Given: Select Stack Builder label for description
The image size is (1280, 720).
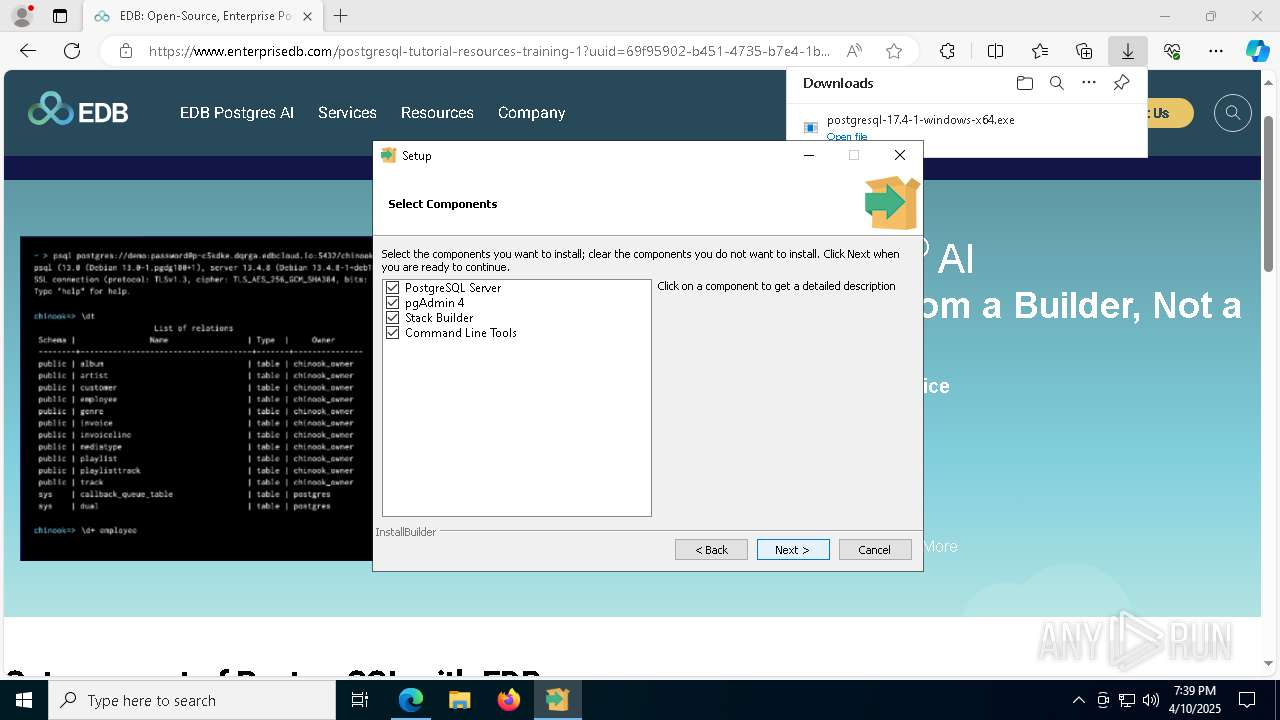Looking at the screenshot, I should (439, 318).
